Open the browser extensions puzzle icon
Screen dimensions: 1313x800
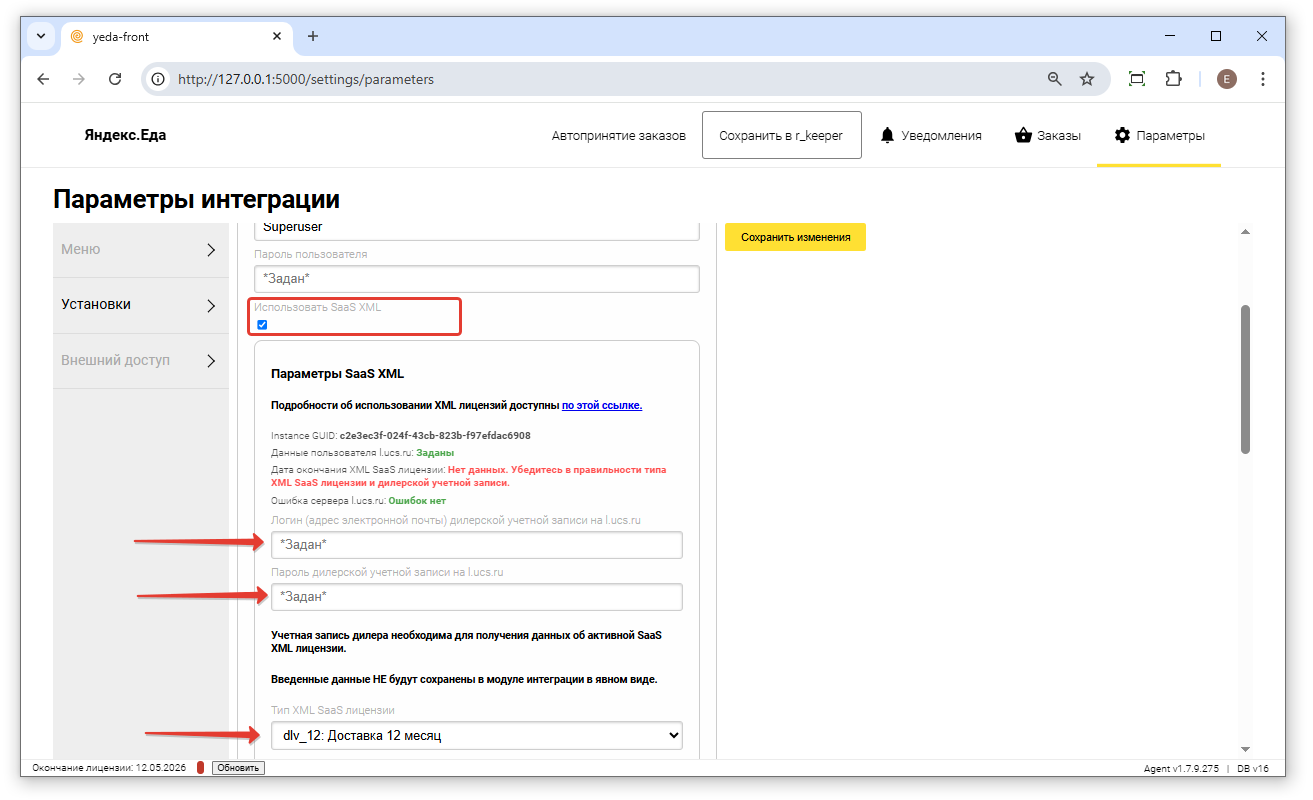click(x=1173, y=79)
